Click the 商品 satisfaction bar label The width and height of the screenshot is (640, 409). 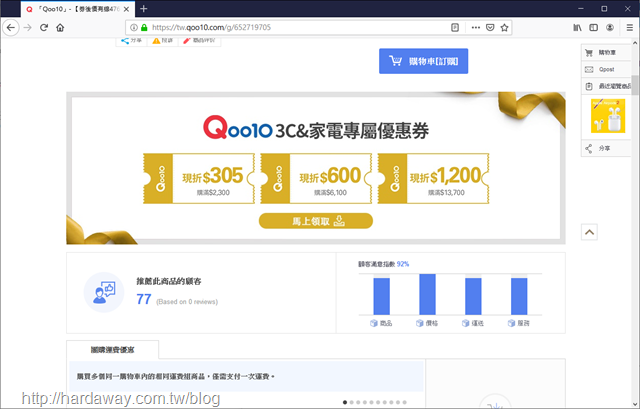[381, 323]
